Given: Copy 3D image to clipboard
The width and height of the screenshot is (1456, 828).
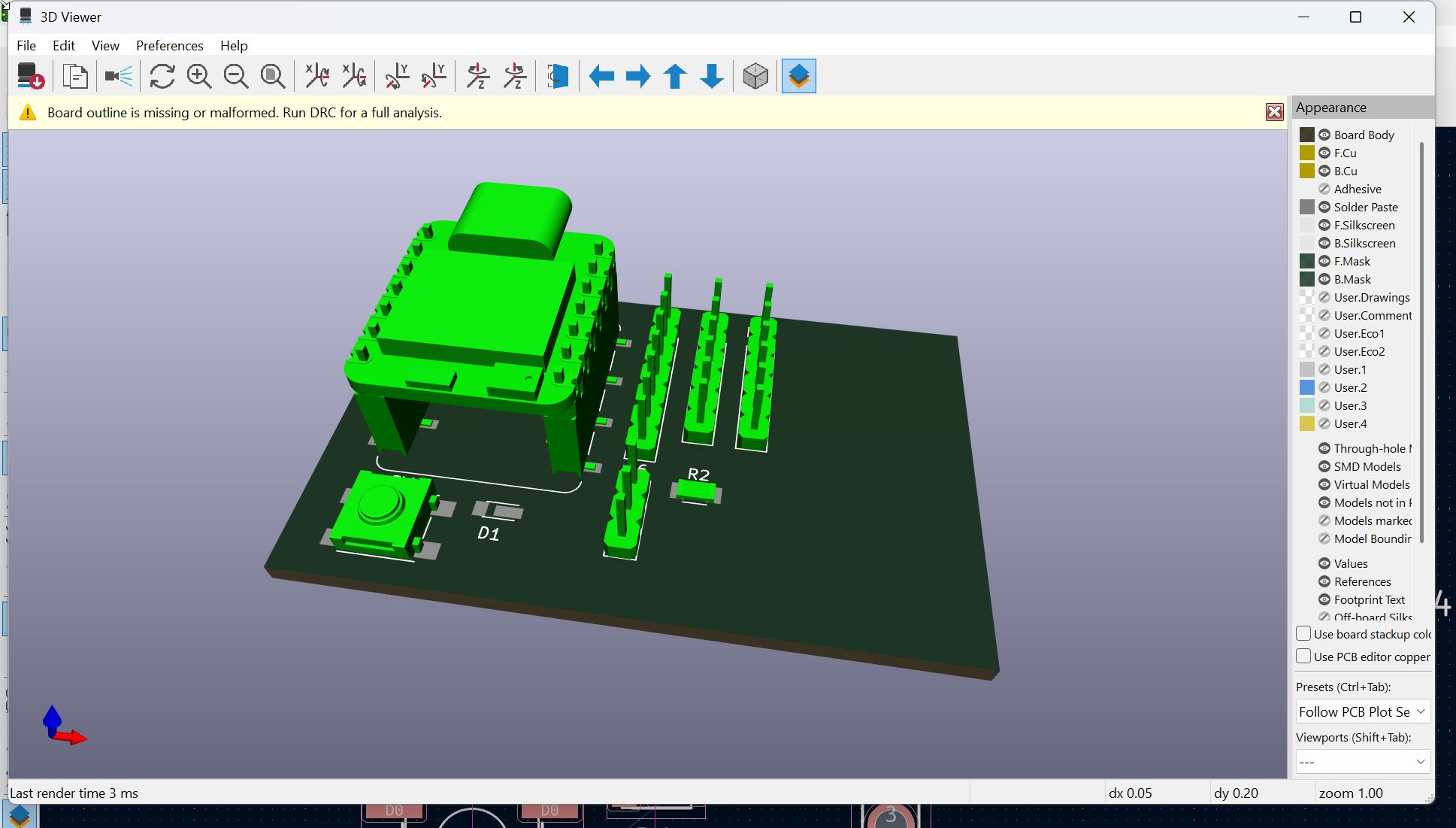Looking at the screenshot, I should (75, 76).
